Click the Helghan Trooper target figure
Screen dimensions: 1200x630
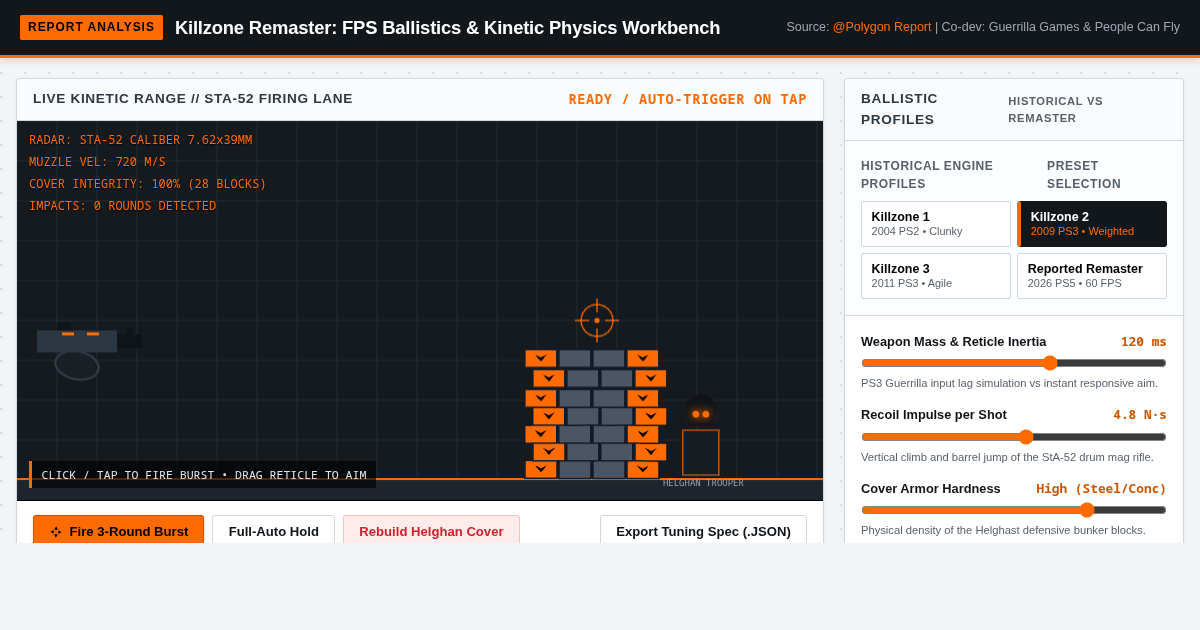[x=700, y=435]
